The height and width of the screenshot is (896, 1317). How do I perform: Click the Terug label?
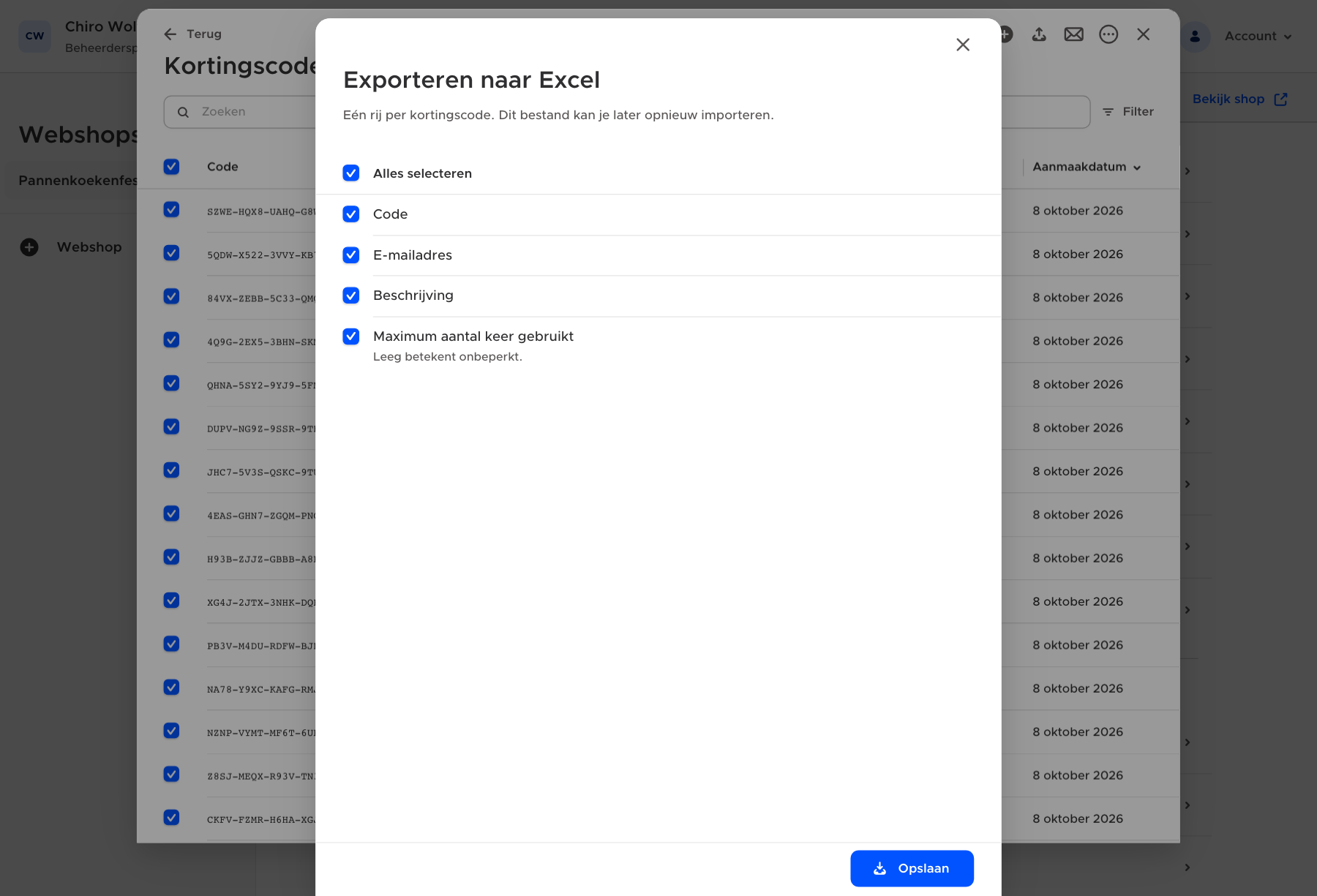204,34
